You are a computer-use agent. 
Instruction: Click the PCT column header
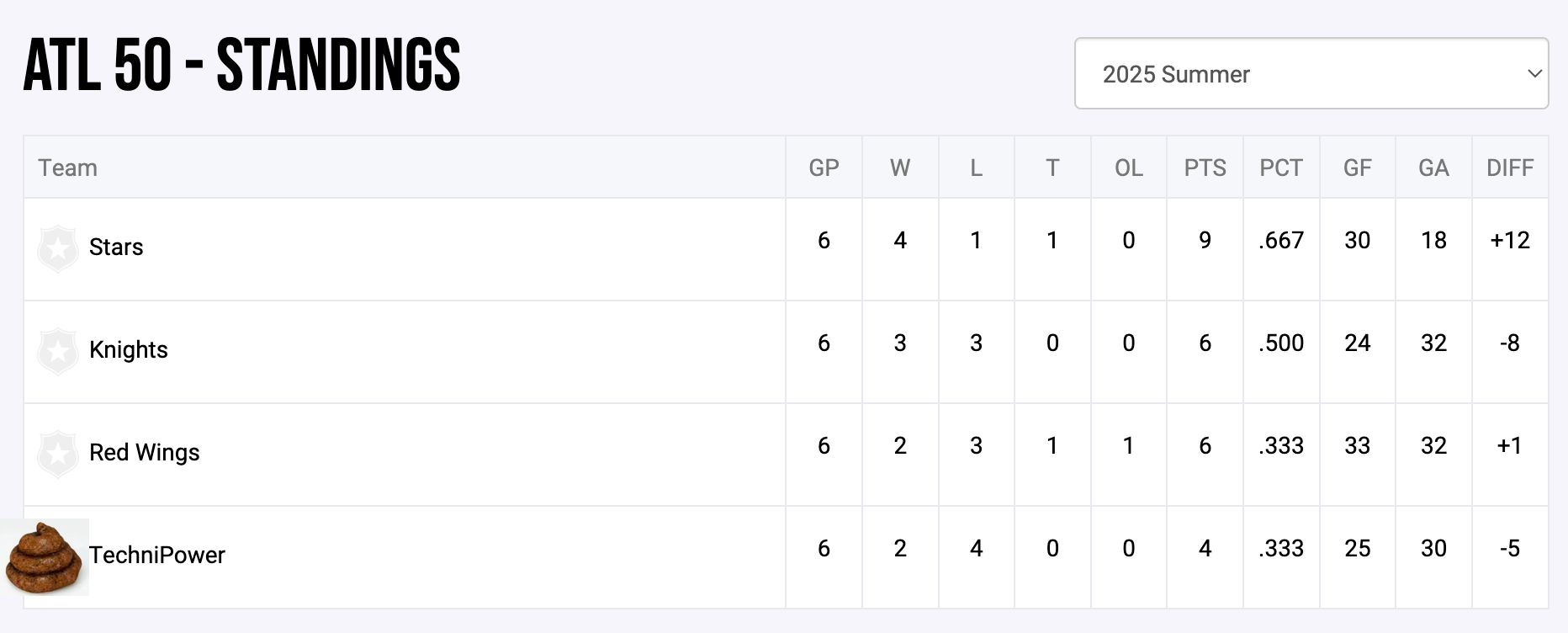[x=1281, y=168]
